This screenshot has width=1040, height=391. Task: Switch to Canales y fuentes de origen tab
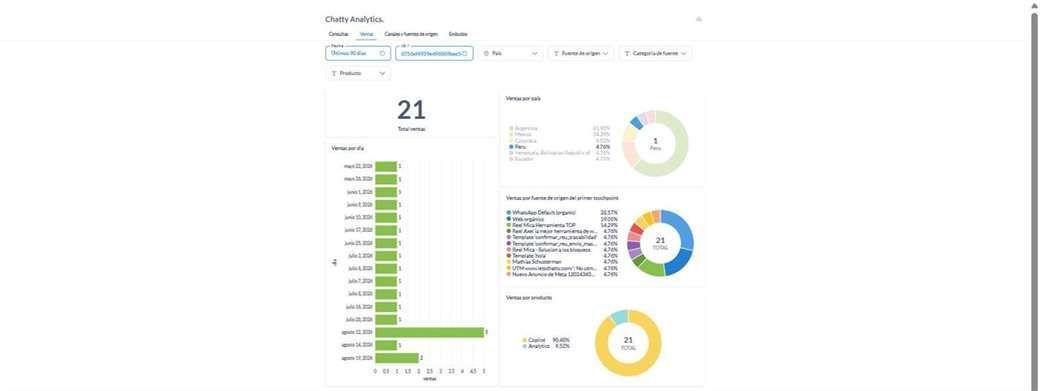pos(411,34)
